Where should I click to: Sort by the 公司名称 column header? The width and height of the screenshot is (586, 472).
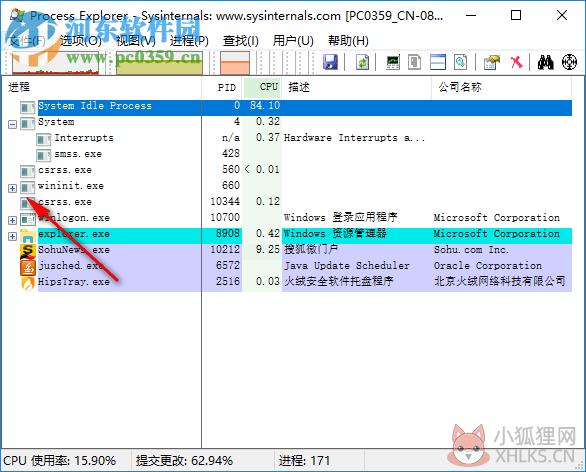pos(502,87)
